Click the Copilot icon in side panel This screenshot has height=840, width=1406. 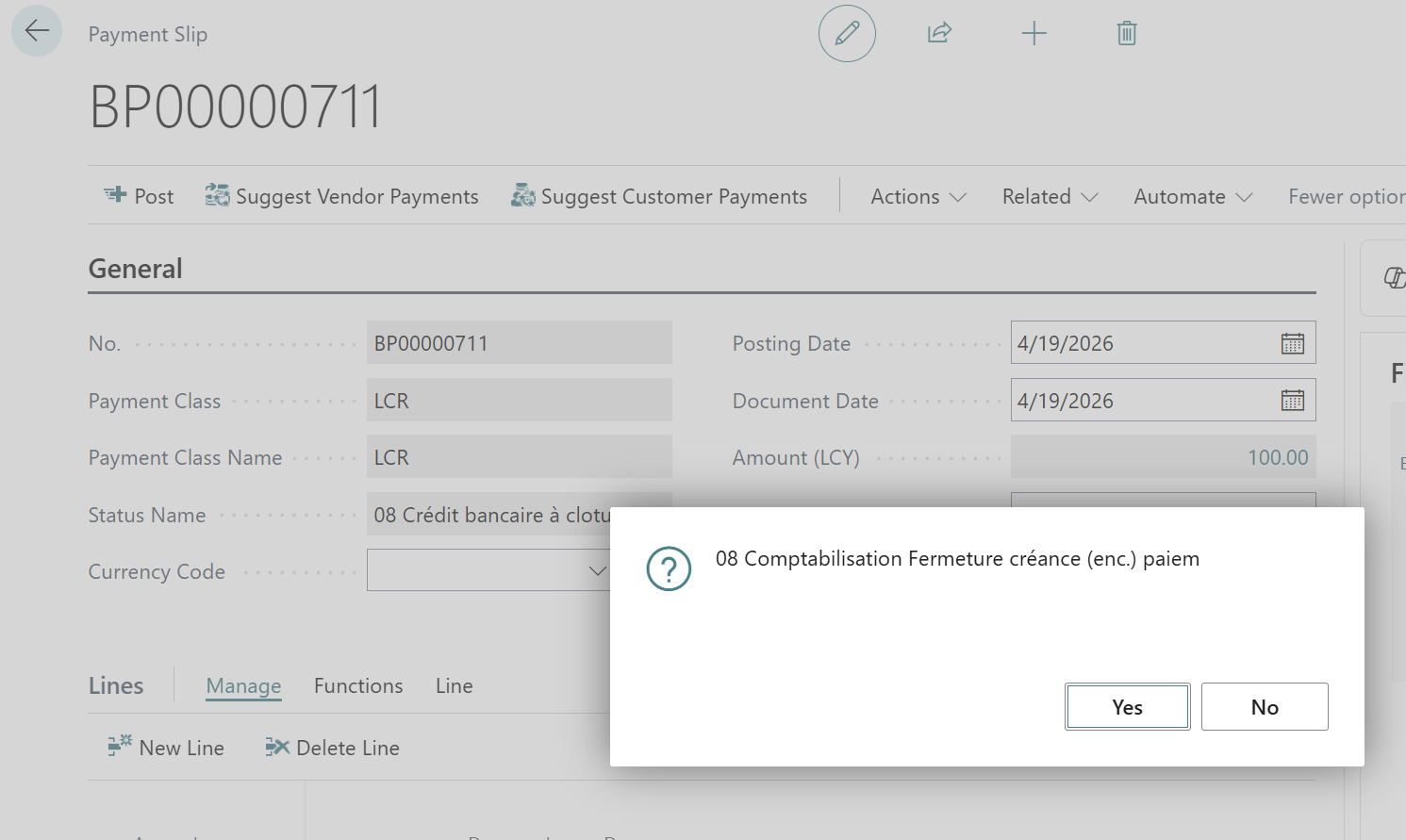[x=1394, y=278]
